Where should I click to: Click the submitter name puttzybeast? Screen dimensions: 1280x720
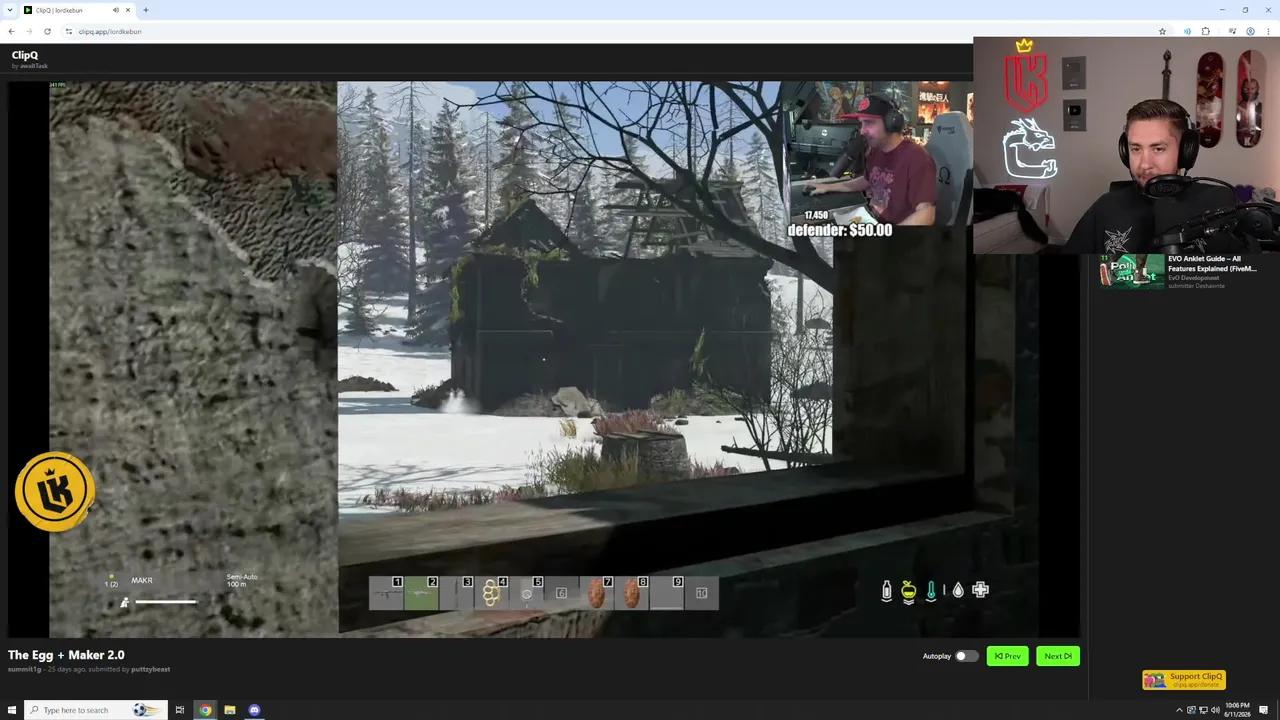pos(150,669)
